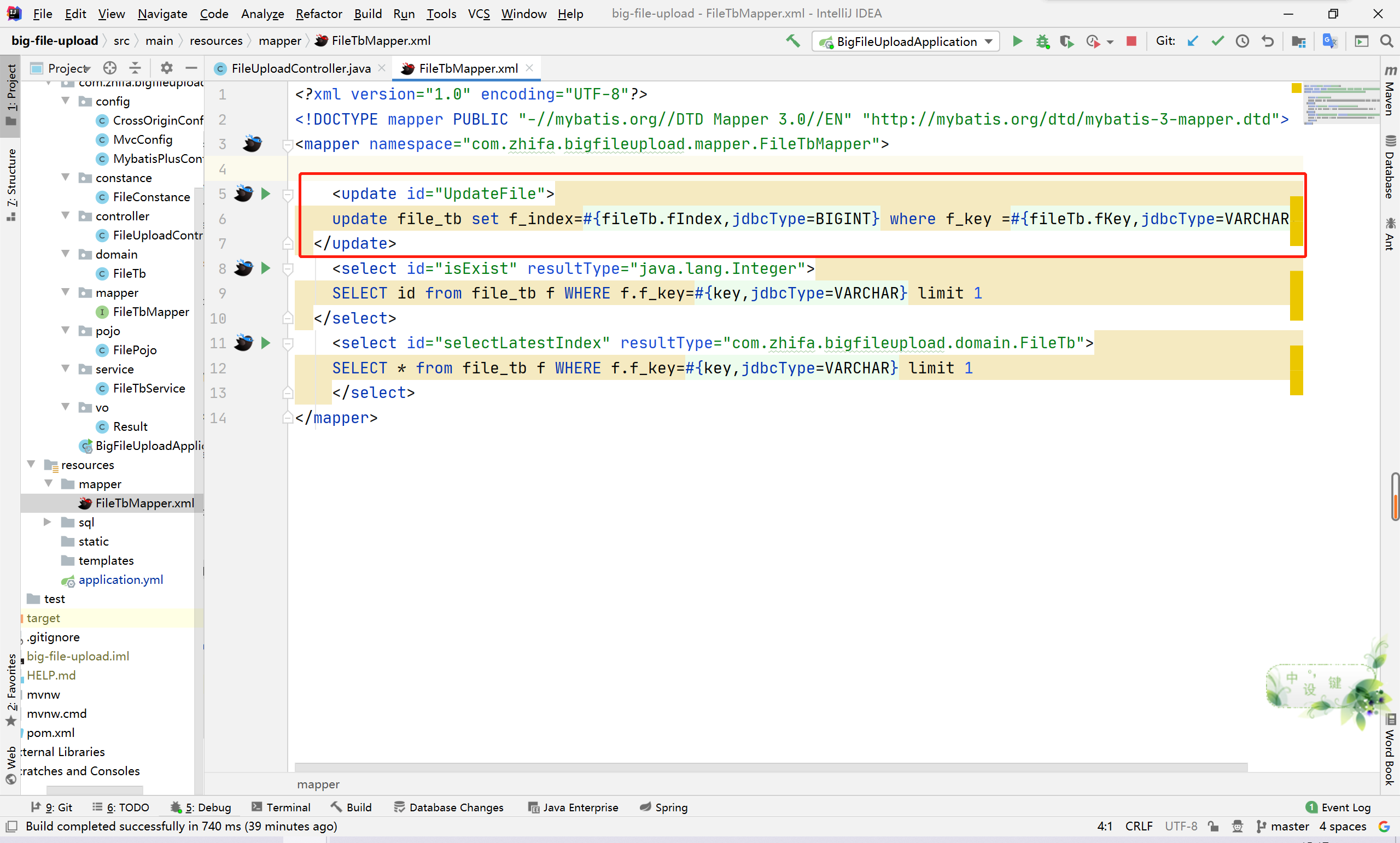The width and height of the screenshot is (1400, 843).
Task: Click the Run application button
Action: click(1016, 41)
